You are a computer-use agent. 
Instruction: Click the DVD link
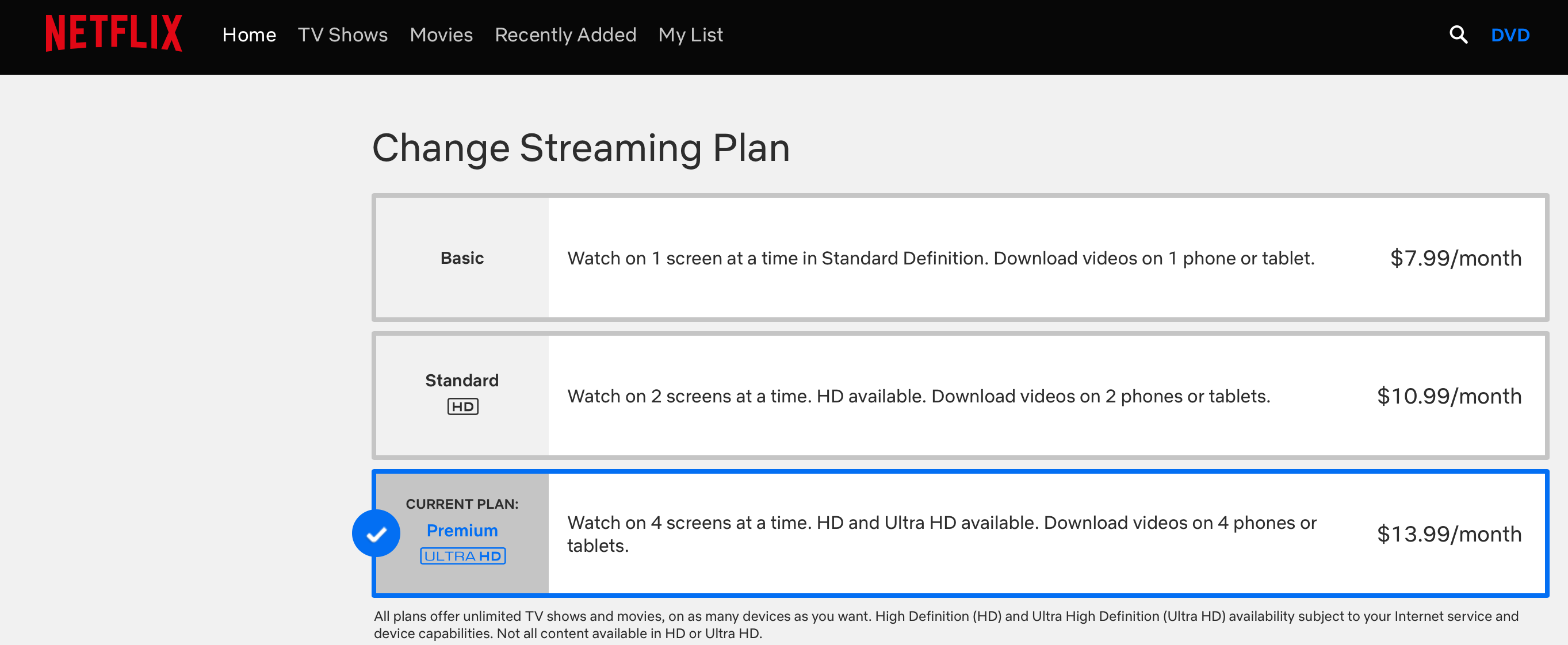pyautogui.click(x=1509, y=34)
